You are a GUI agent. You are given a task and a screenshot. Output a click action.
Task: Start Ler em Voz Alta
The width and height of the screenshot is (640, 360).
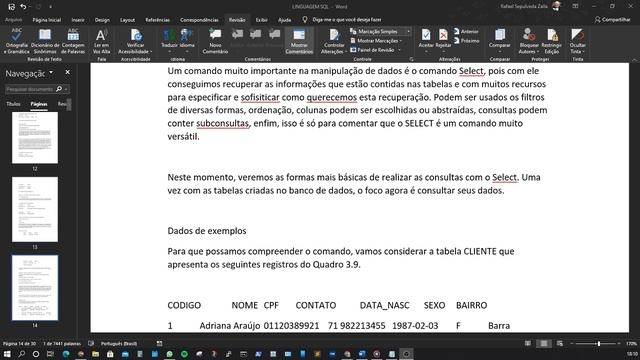[101, 41]
